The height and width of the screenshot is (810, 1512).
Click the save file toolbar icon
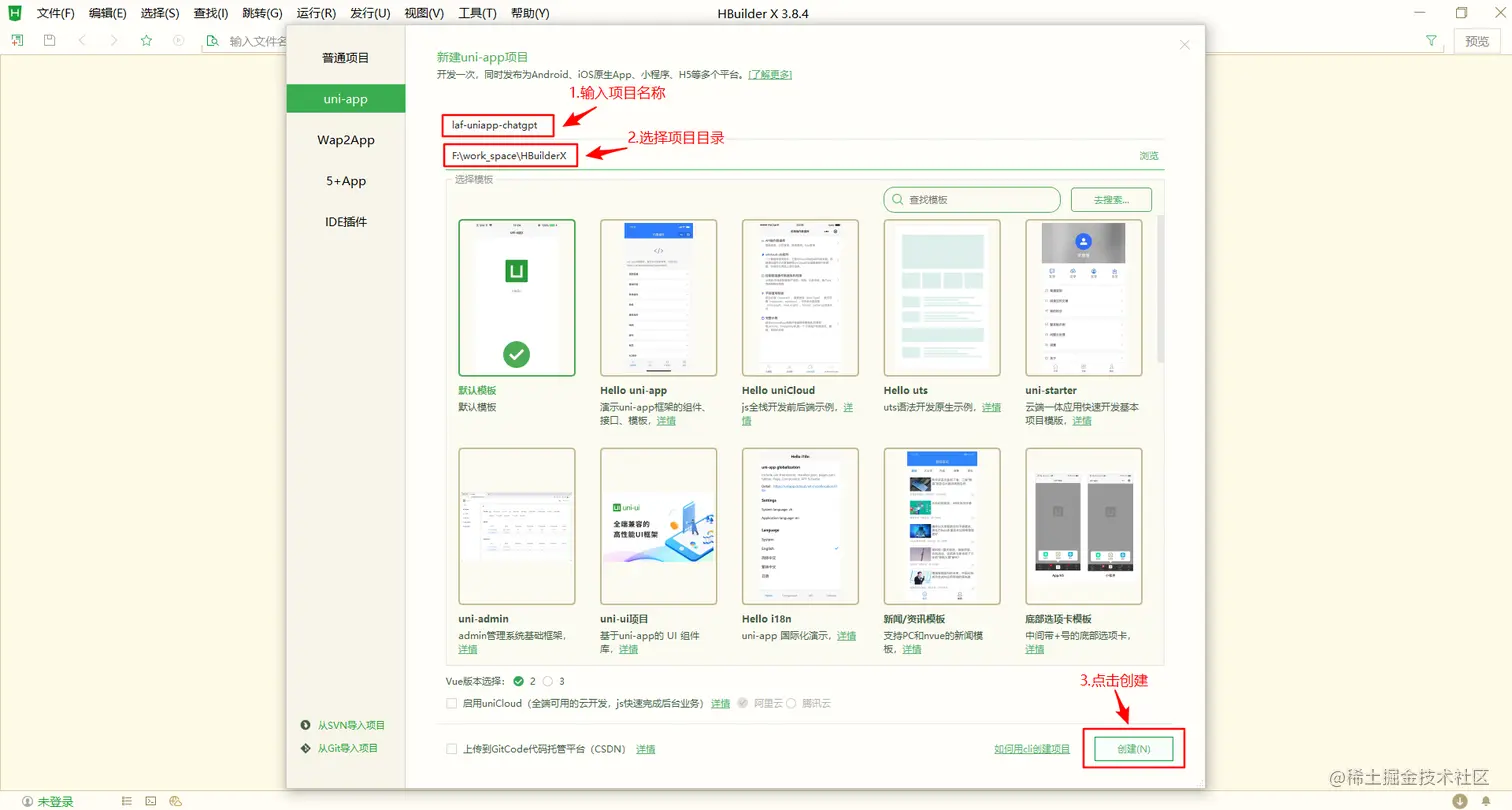49,40
